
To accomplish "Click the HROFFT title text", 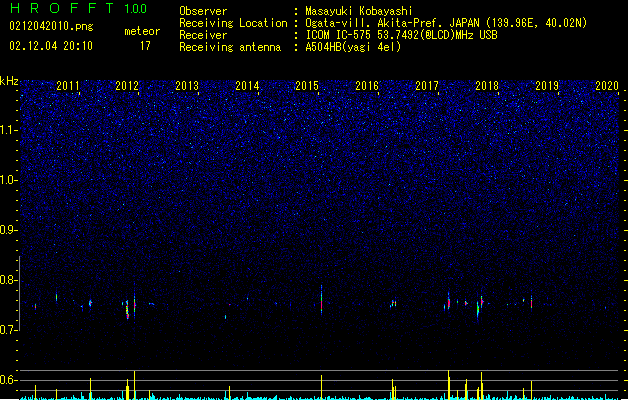I will coord(62,8).
